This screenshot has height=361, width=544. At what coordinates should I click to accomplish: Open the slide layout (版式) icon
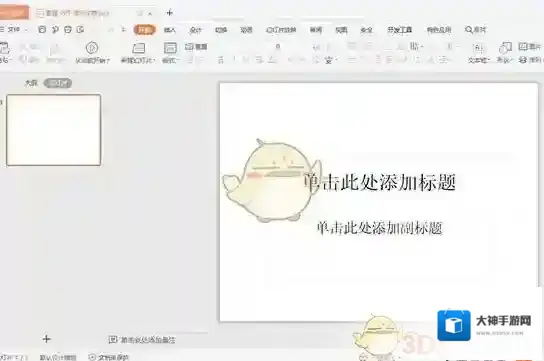click(170, 48)
